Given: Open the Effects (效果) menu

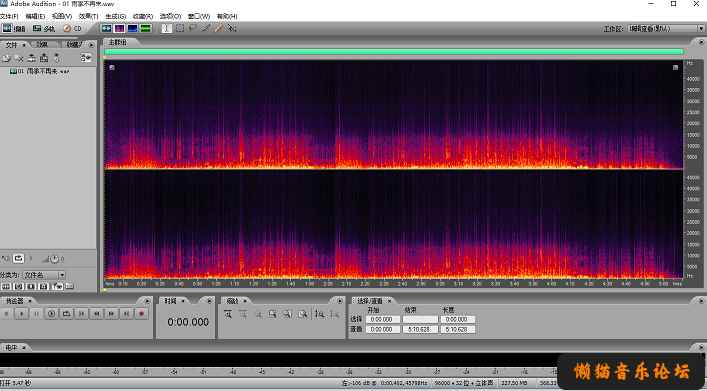Looking at the screenshot, I should [x=88, y=16].
